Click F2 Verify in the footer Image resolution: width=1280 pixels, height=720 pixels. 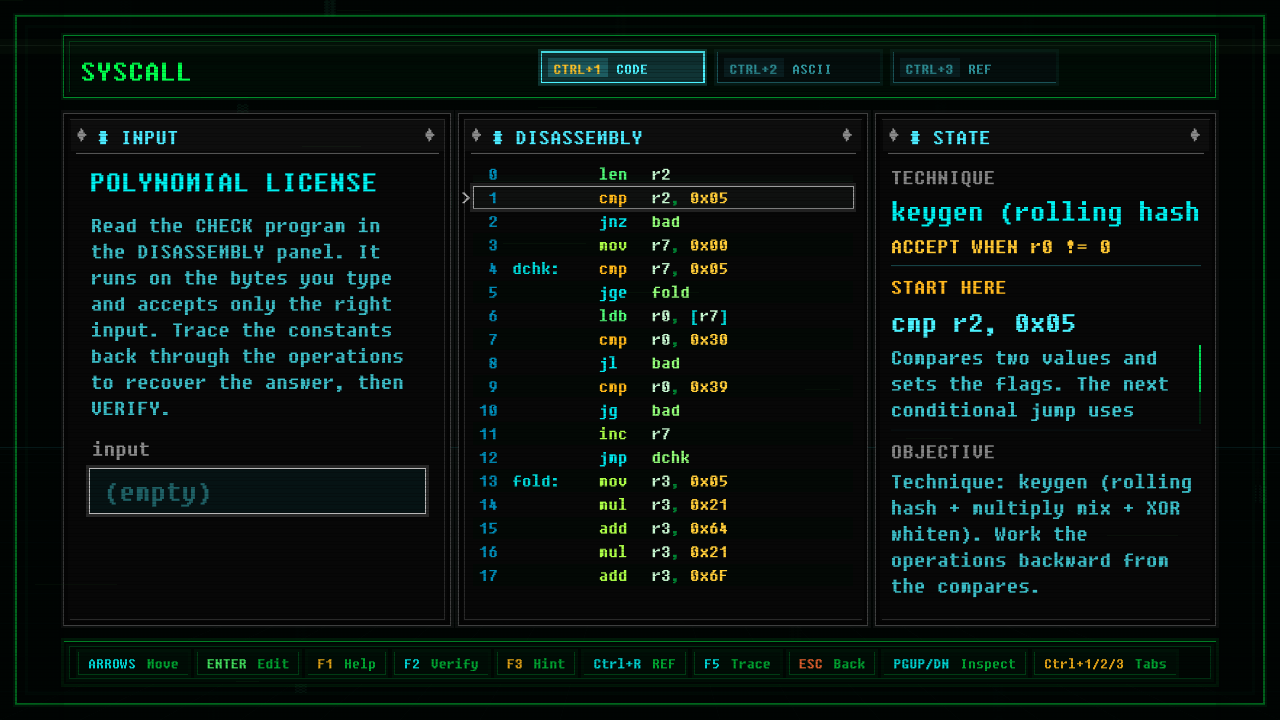tap(440, 664)
